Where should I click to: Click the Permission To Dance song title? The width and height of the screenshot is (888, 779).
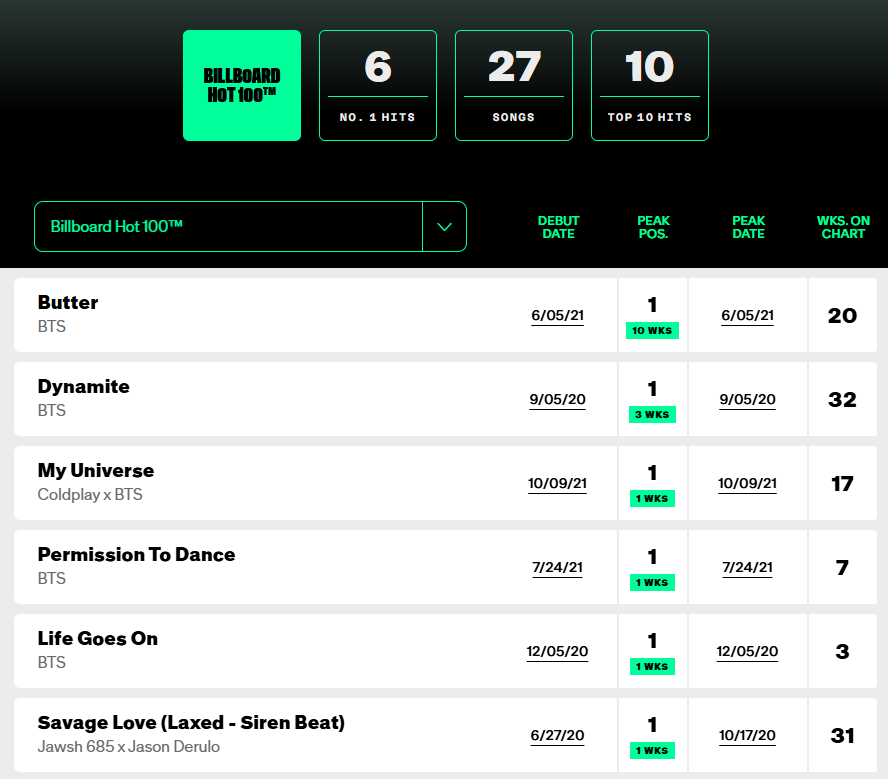point(136,554)
